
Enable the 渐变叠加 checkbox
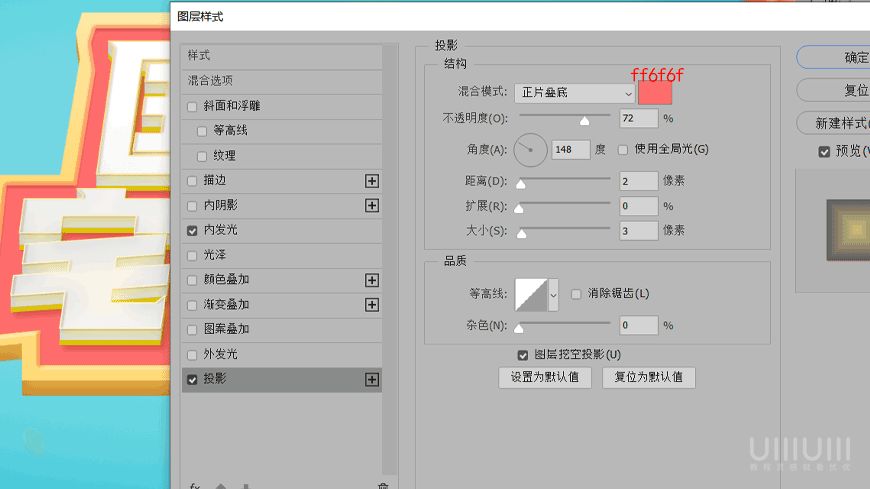[x=192, y=305]
